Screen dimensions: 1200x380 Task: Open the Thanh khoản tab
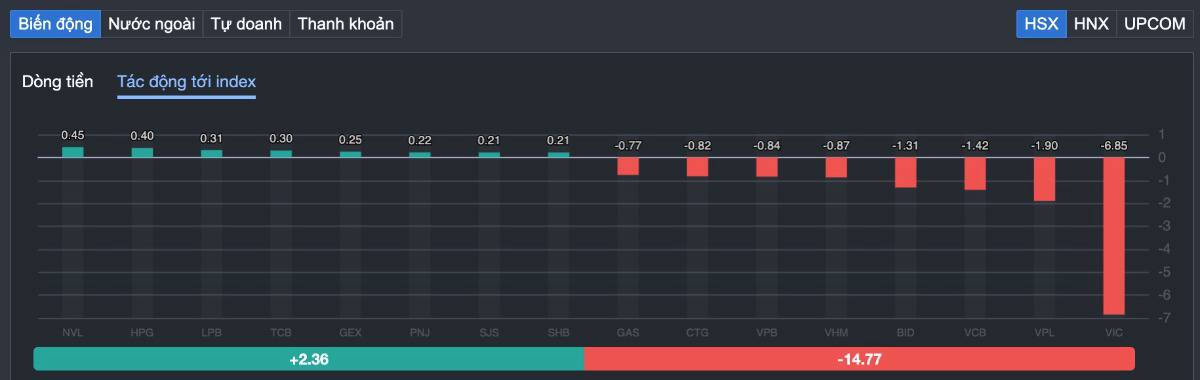point(346,24)
